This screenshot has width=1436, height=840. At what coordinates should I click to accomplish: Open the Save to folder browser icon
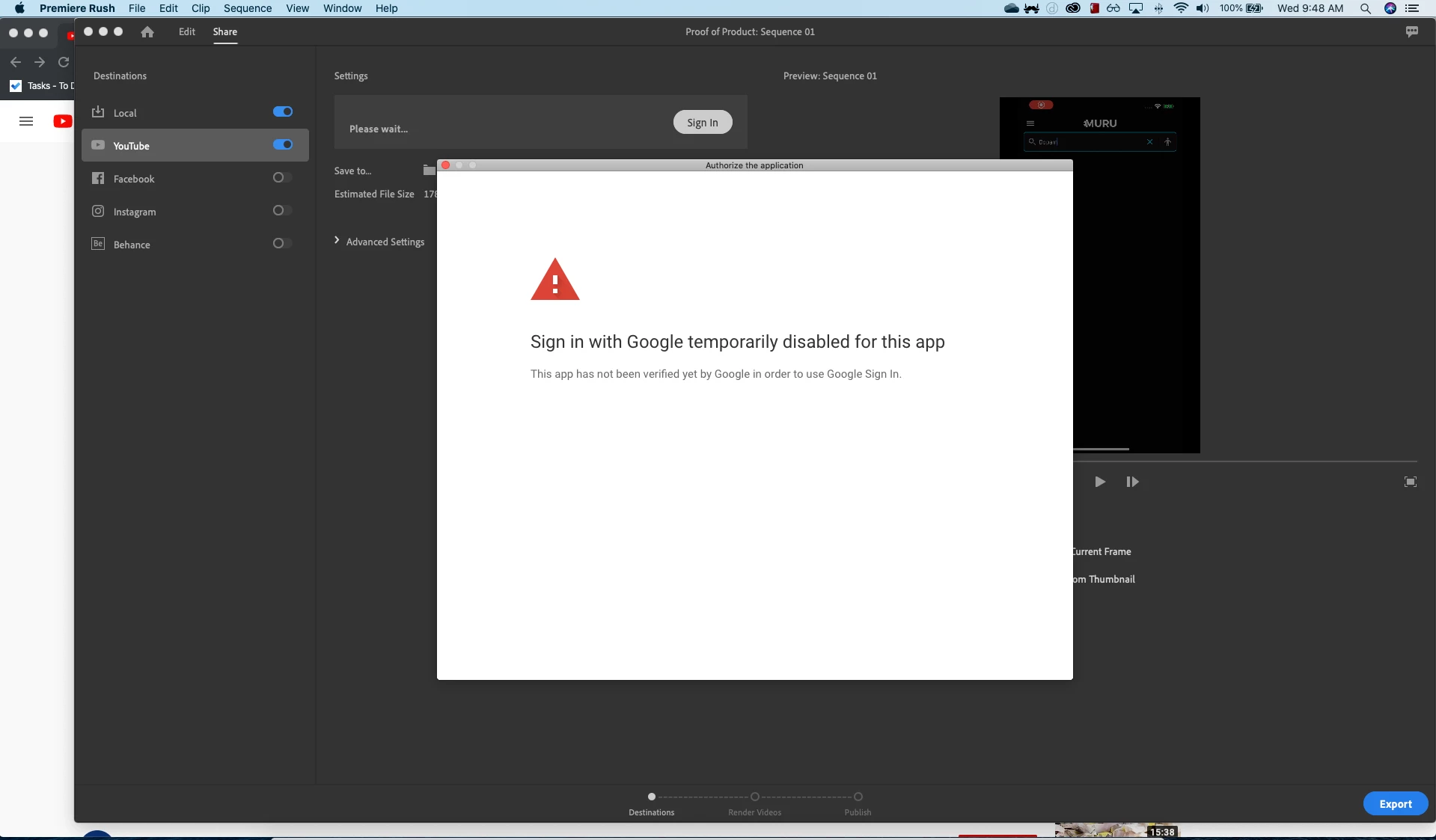[x=429, y=171]
